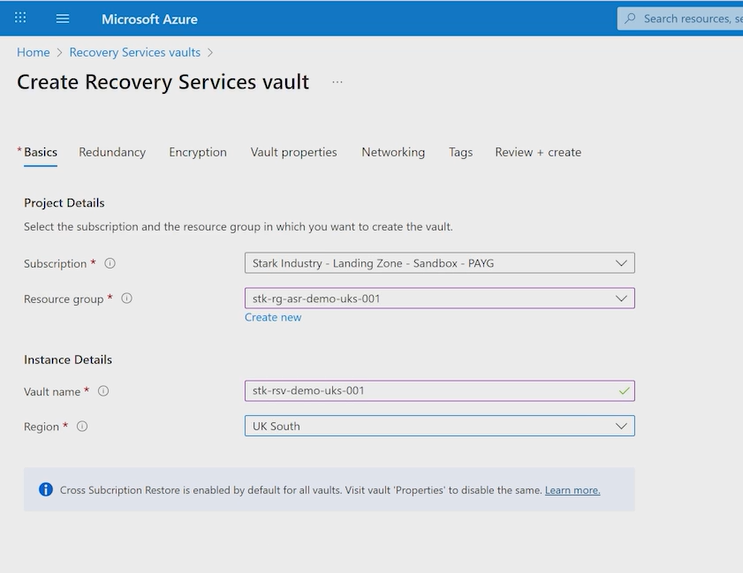Open the Learn more link

(x=572, y=490)
